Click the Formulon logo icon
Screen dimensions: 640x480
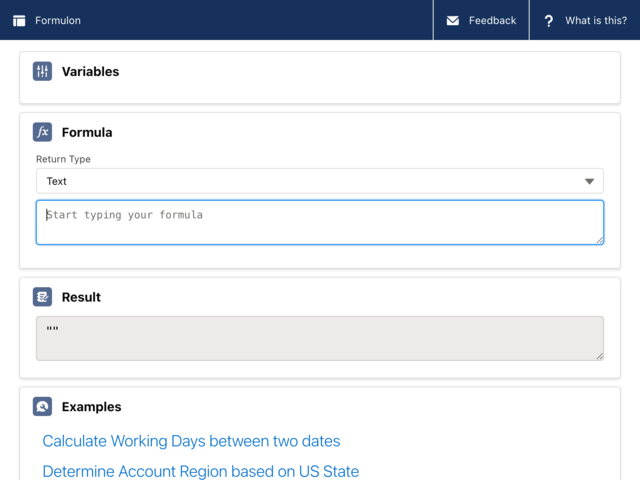click(x=19, y=20)
